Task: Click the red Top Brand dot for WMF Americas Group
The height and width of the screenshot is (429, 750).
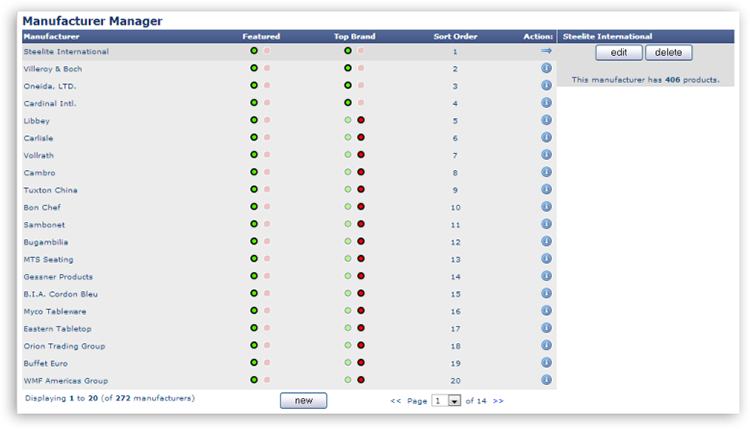Action: pyautogui.click(x=361, y=380)
